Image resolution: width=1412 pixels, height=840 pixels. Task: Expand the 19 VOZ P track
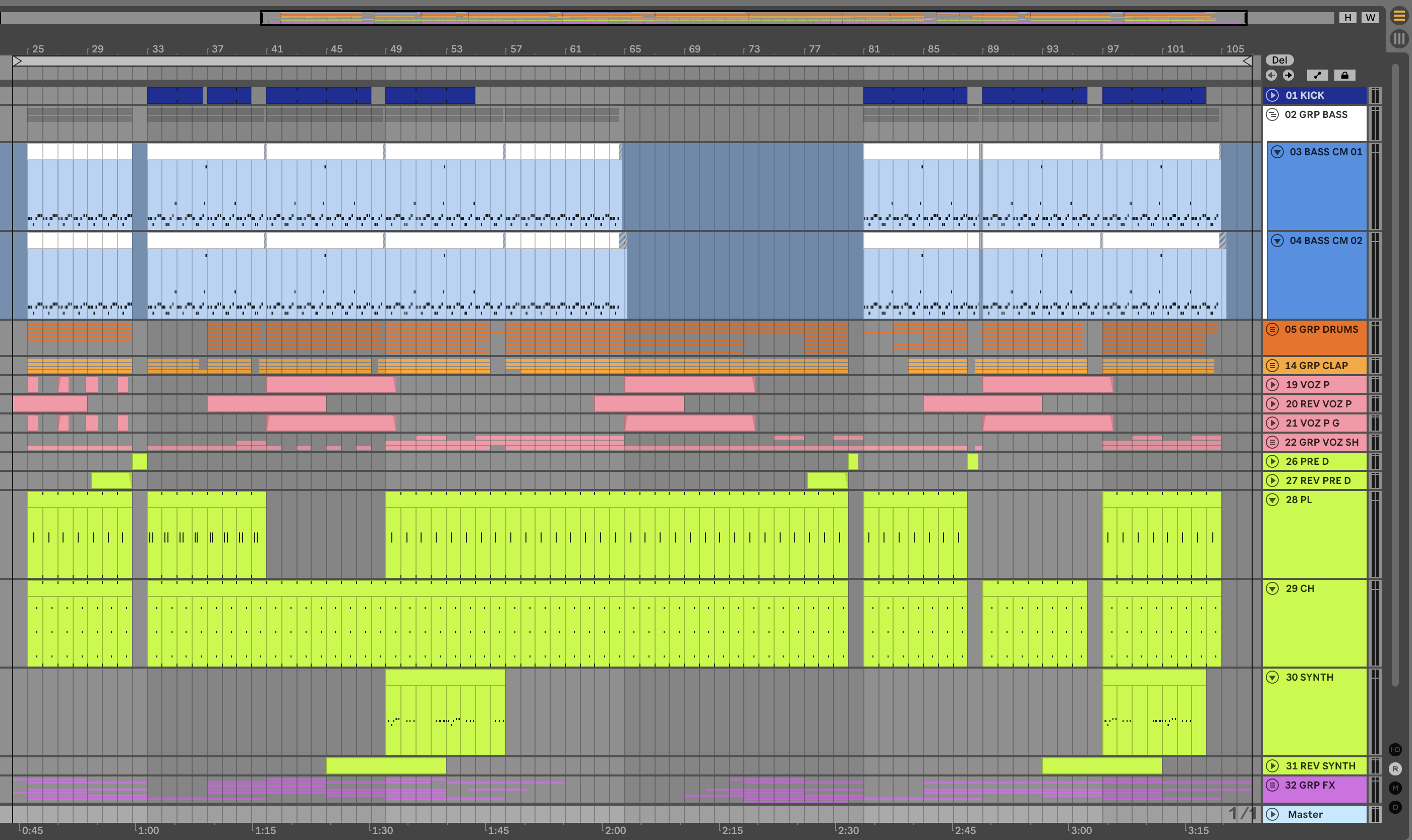(1272, 385)
